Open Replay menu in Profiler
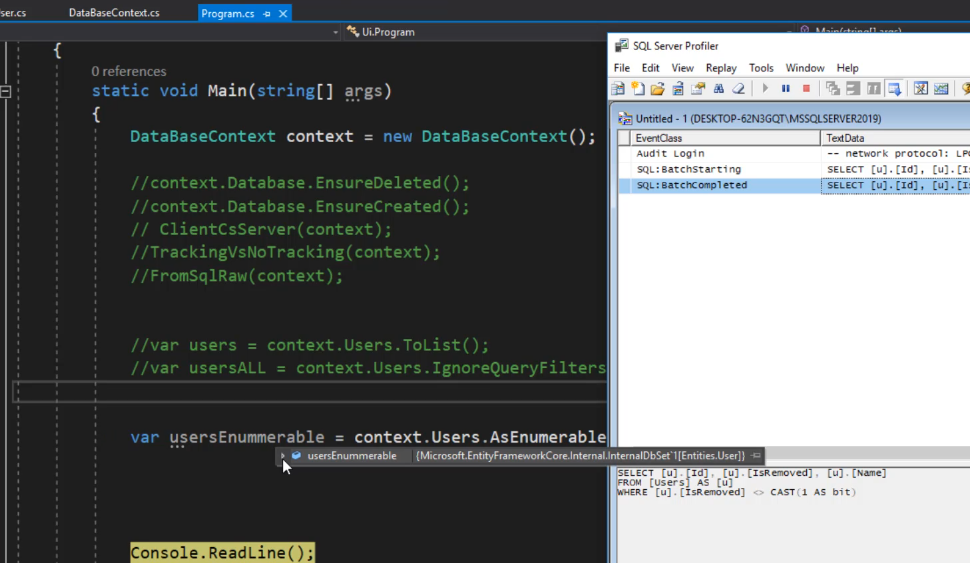 click(x=721, y=68)
